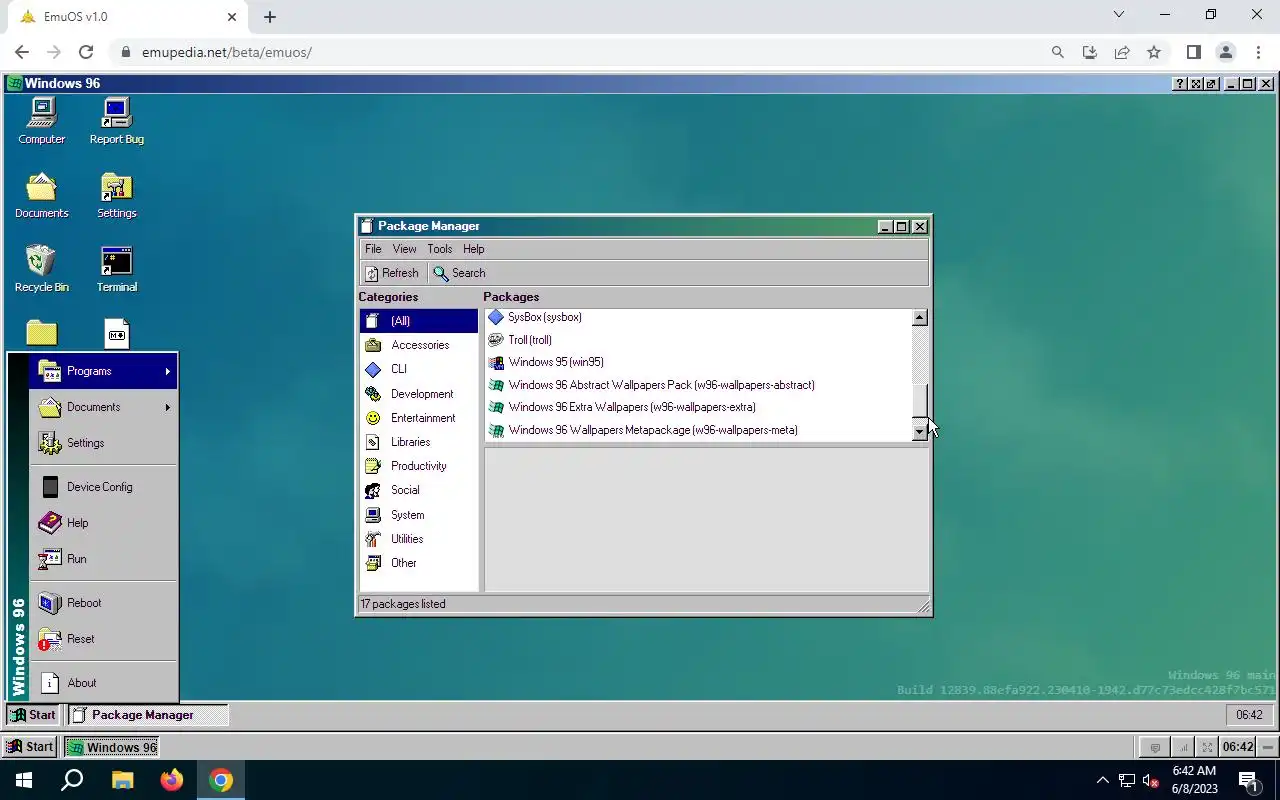
Task: Select the Entertainment category
Action: (419, 418)
